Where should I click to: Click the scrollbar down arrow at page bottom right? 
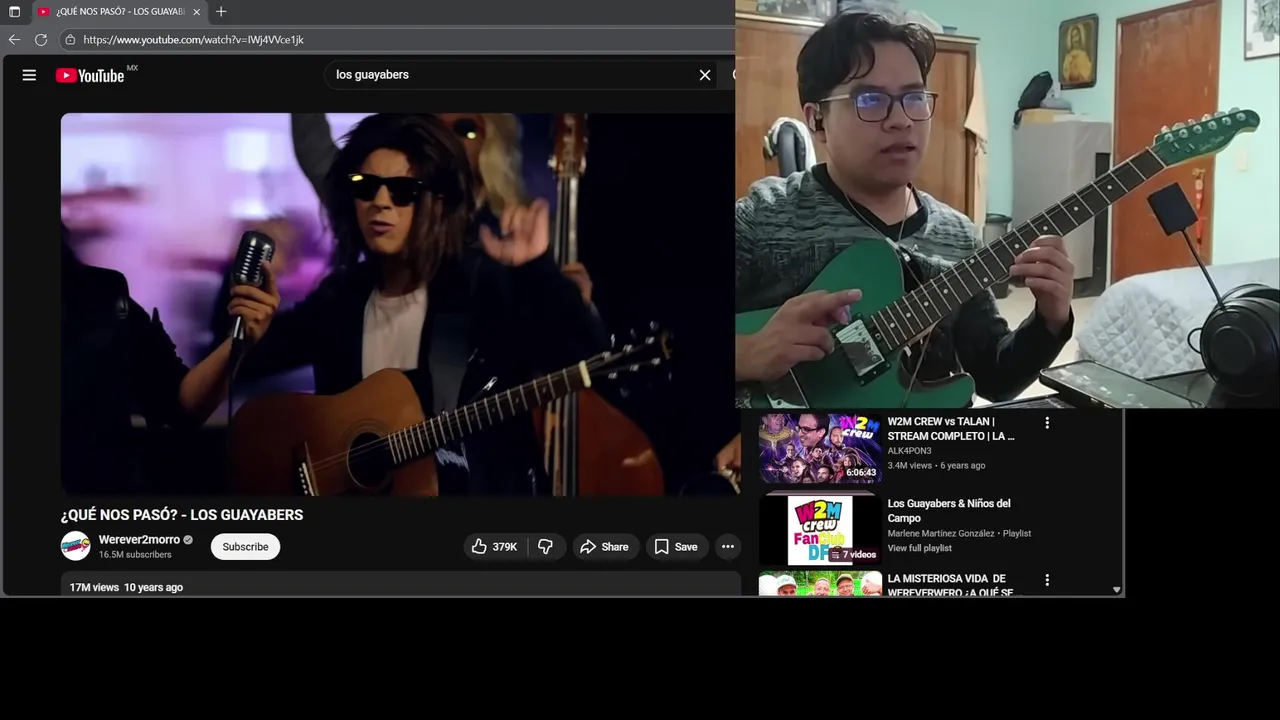pos(1117,590)
